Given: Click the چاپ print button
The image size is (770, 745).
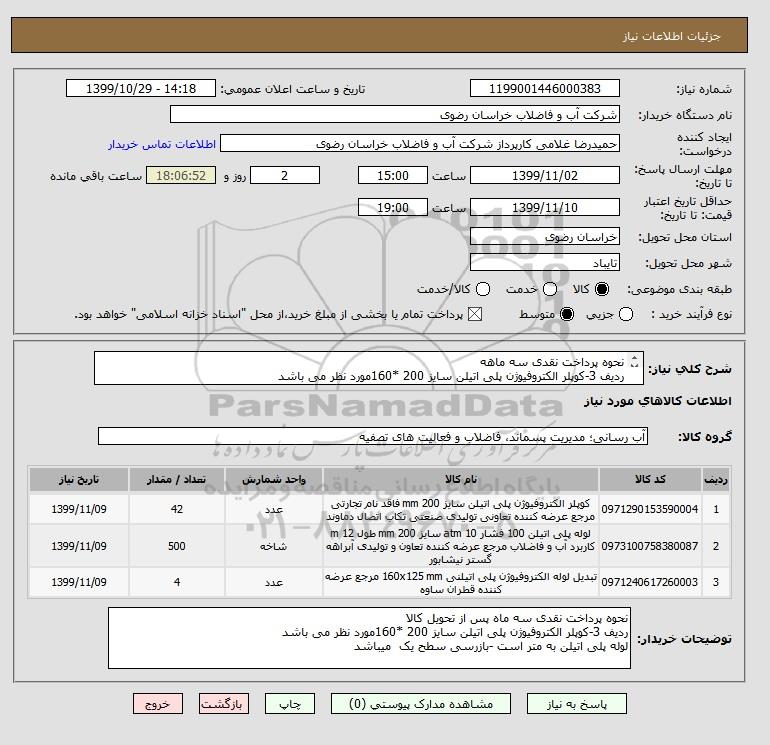Looking at the screenshot, I should pos(290,704).
